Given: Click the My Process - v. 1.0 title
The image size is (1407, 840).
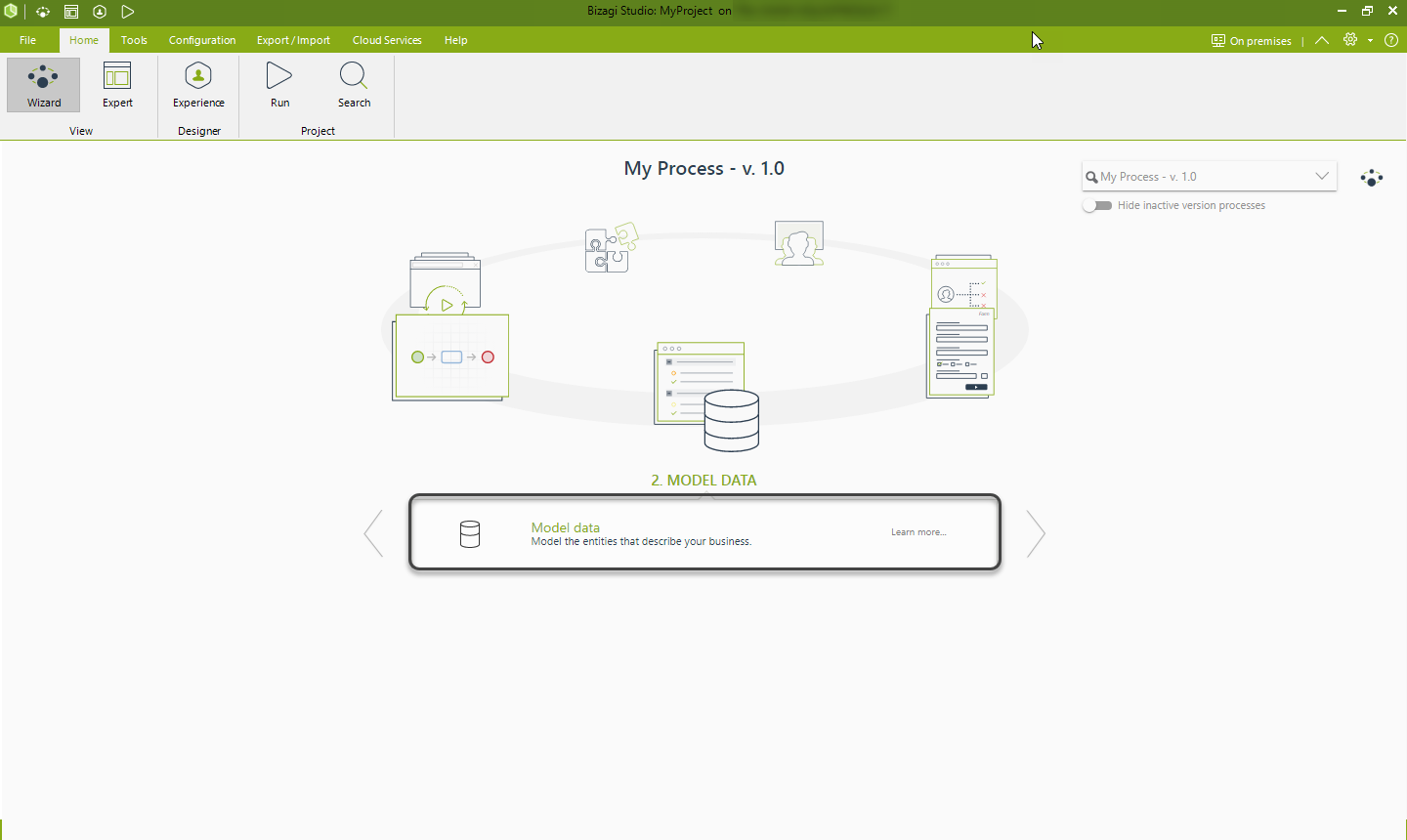Looking at the screenshot, I should pos(703,169).
